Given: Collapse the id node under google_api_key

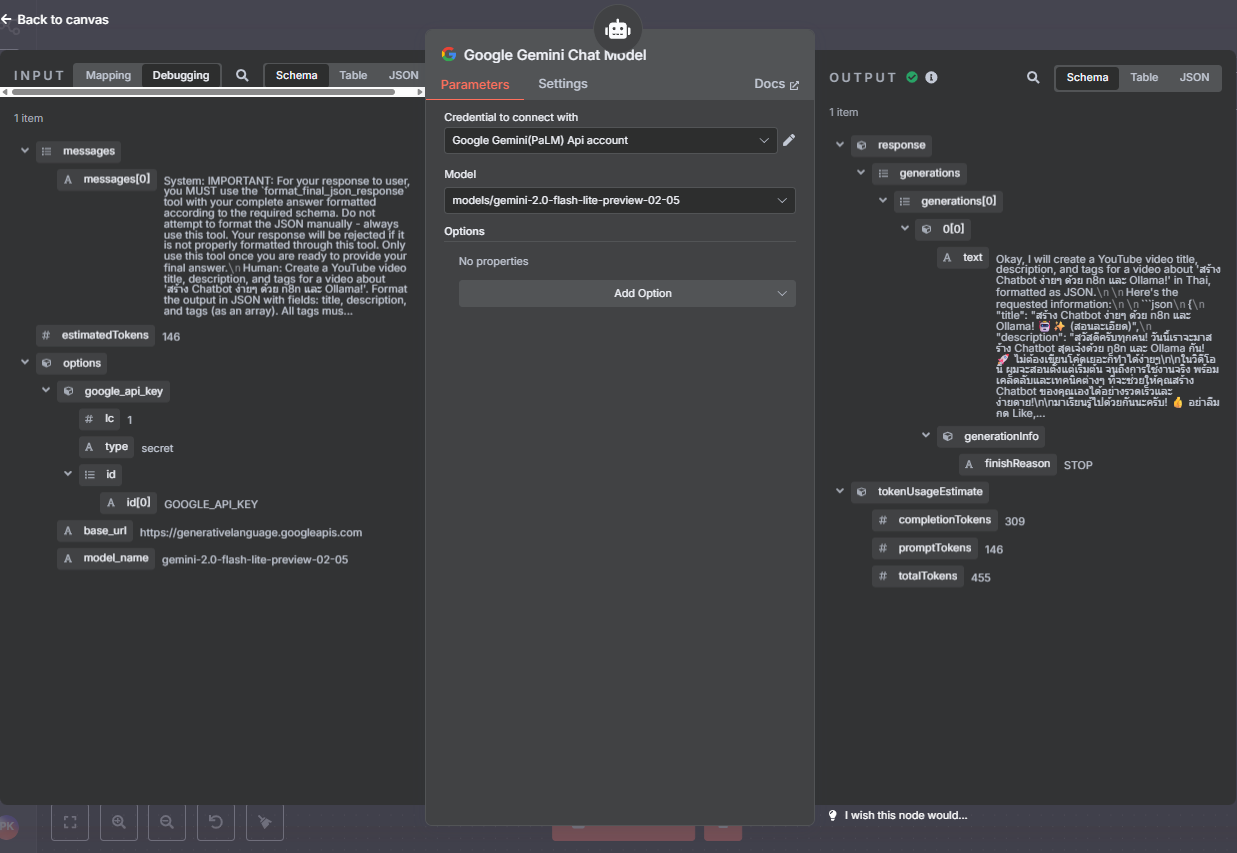Looking at the screenshot, I should (x=68, y=475).
